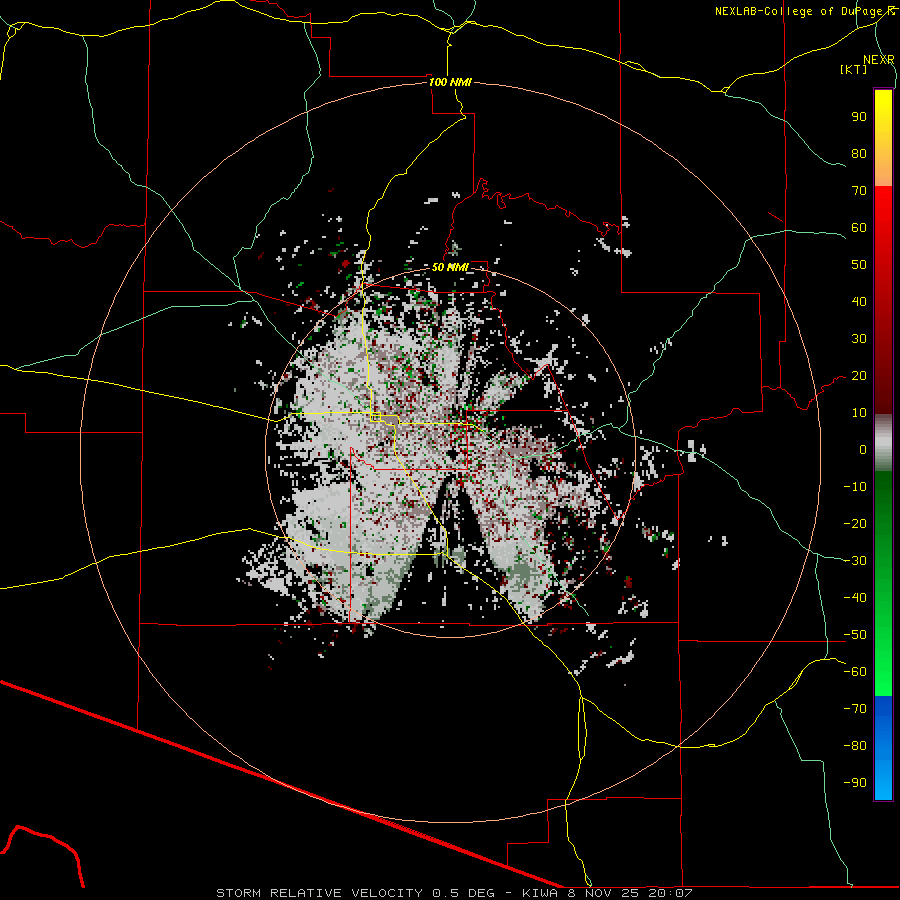
Task: Click the "30" scale value label
Action: [x=859, y=339]
